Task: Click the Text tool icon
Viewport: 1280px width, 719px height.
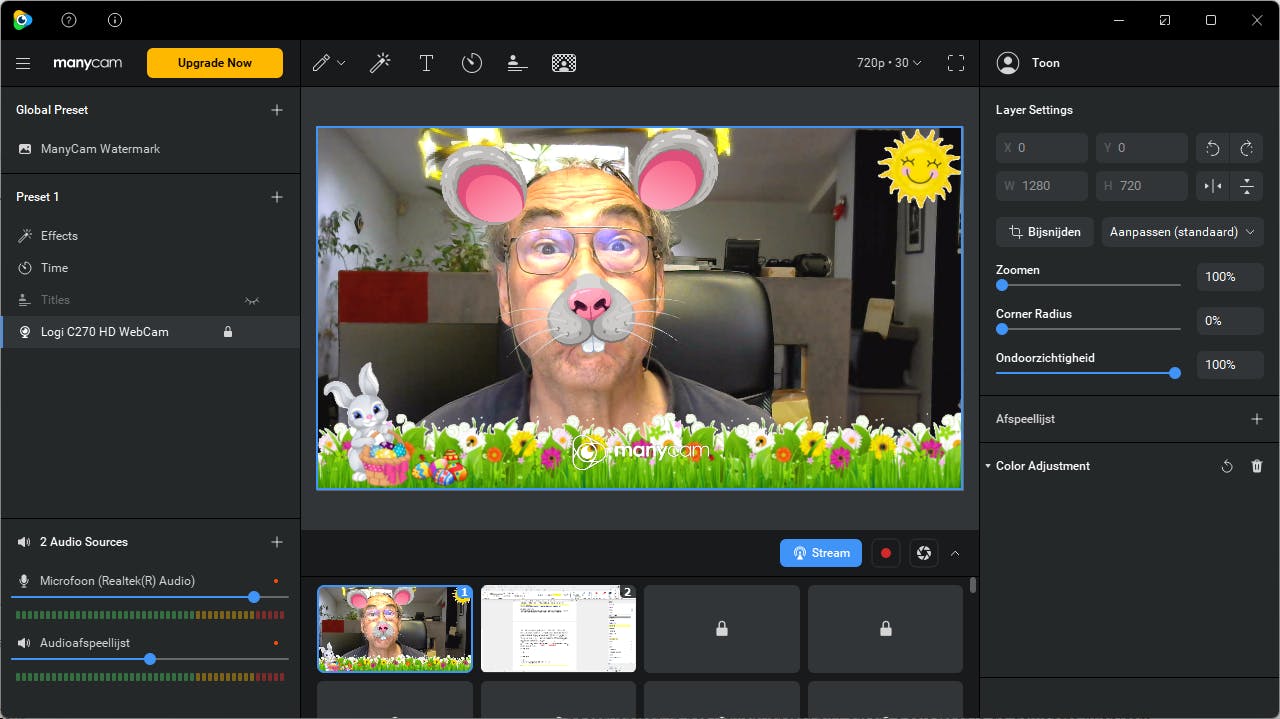Action: [426, 63]
